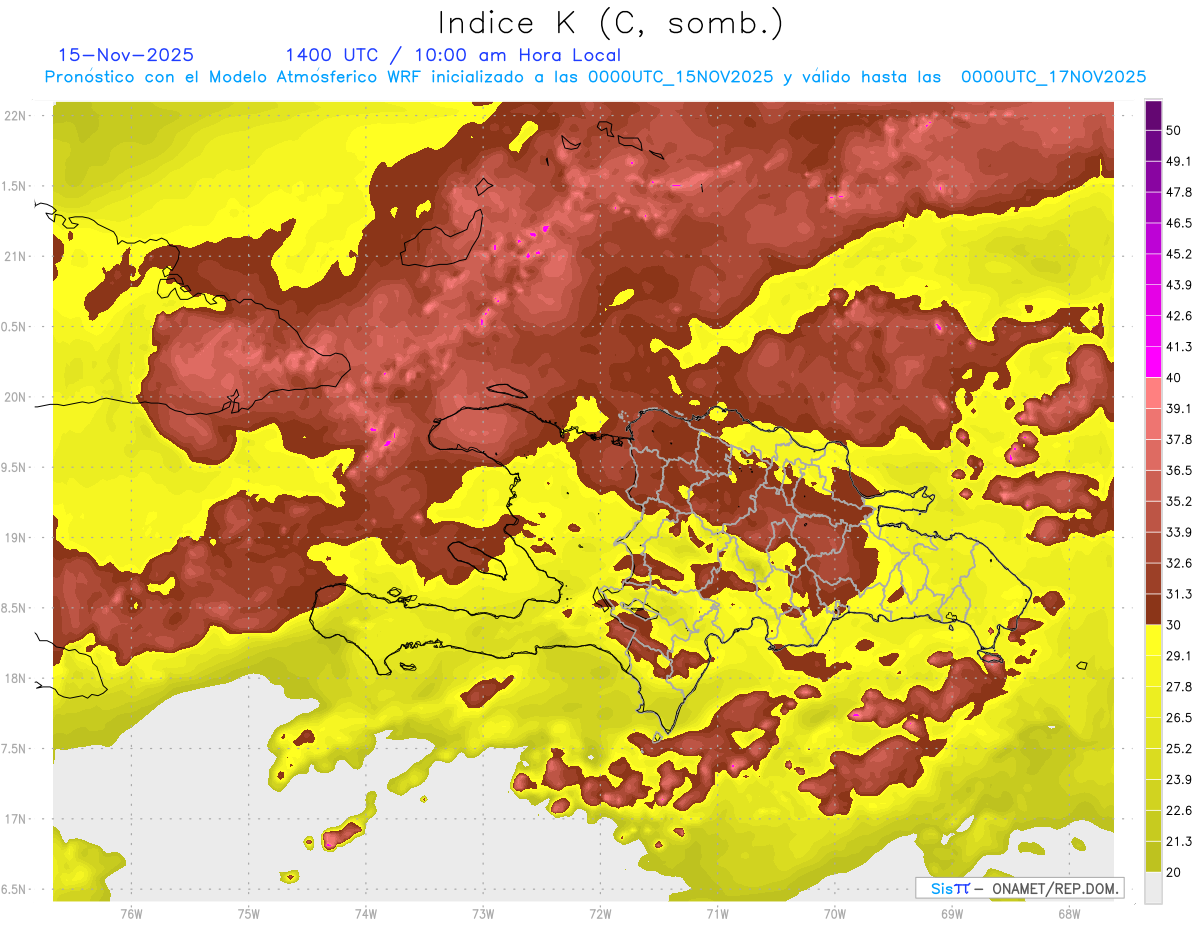Image resolution: width=1200 pixels, height=927 pixels.
Task: Click the '76W' longitude label
Action: click(131, 913)
